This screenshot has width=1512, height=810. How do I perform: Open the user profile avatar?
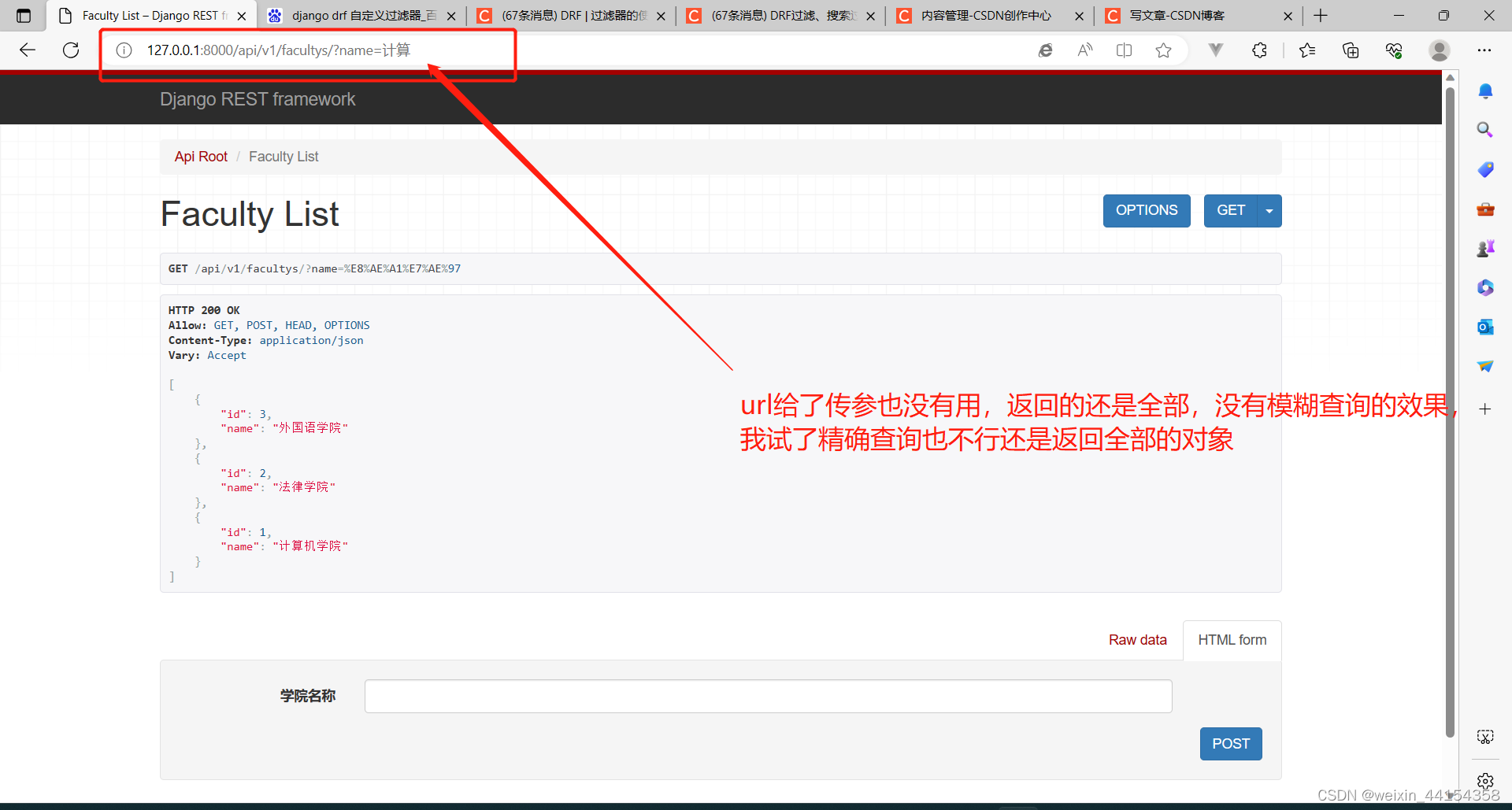coord(1440,50)
